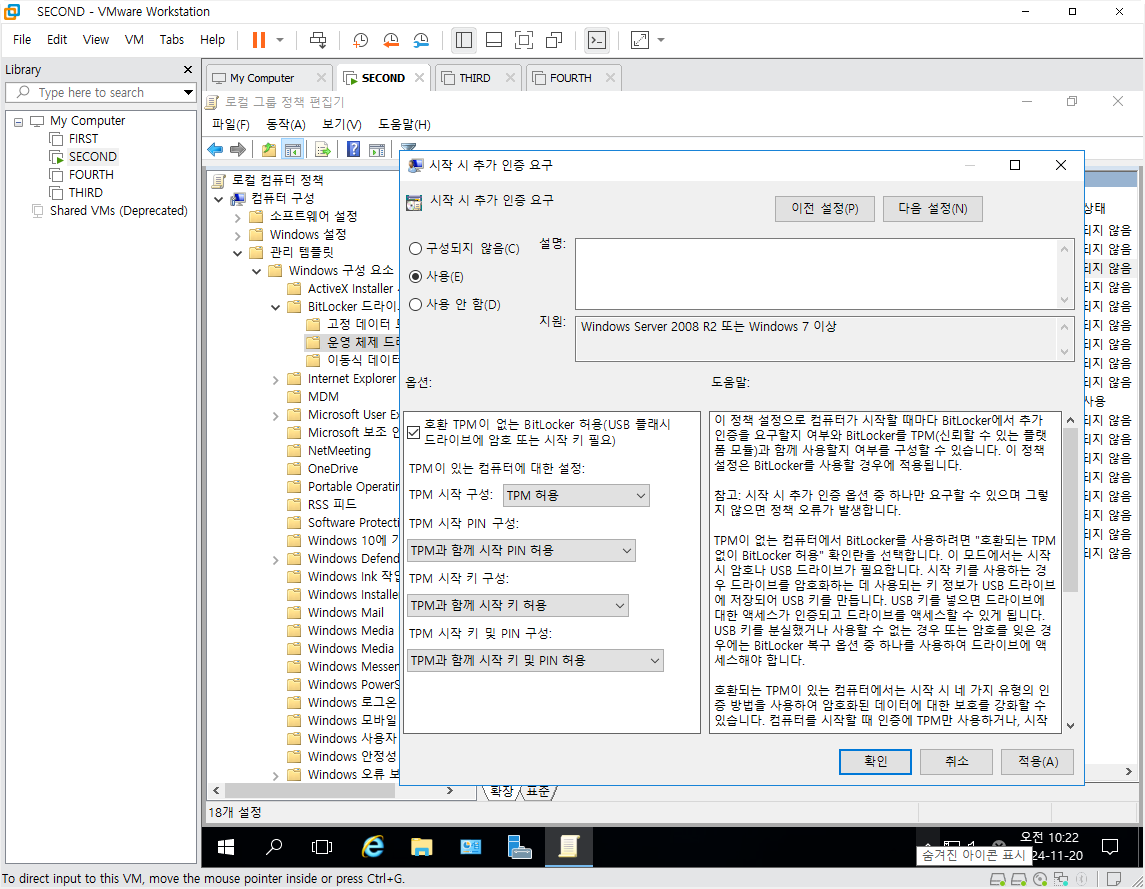Open the Windows Start menu

(x=226, y=847)
